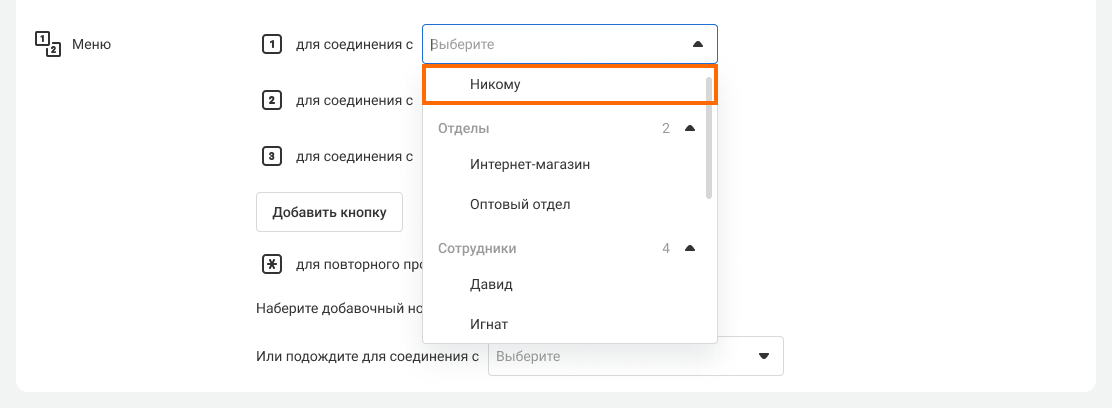Choose Интернет-магазин from the list
The image size is (1112, 408).
tap(530, 164)
